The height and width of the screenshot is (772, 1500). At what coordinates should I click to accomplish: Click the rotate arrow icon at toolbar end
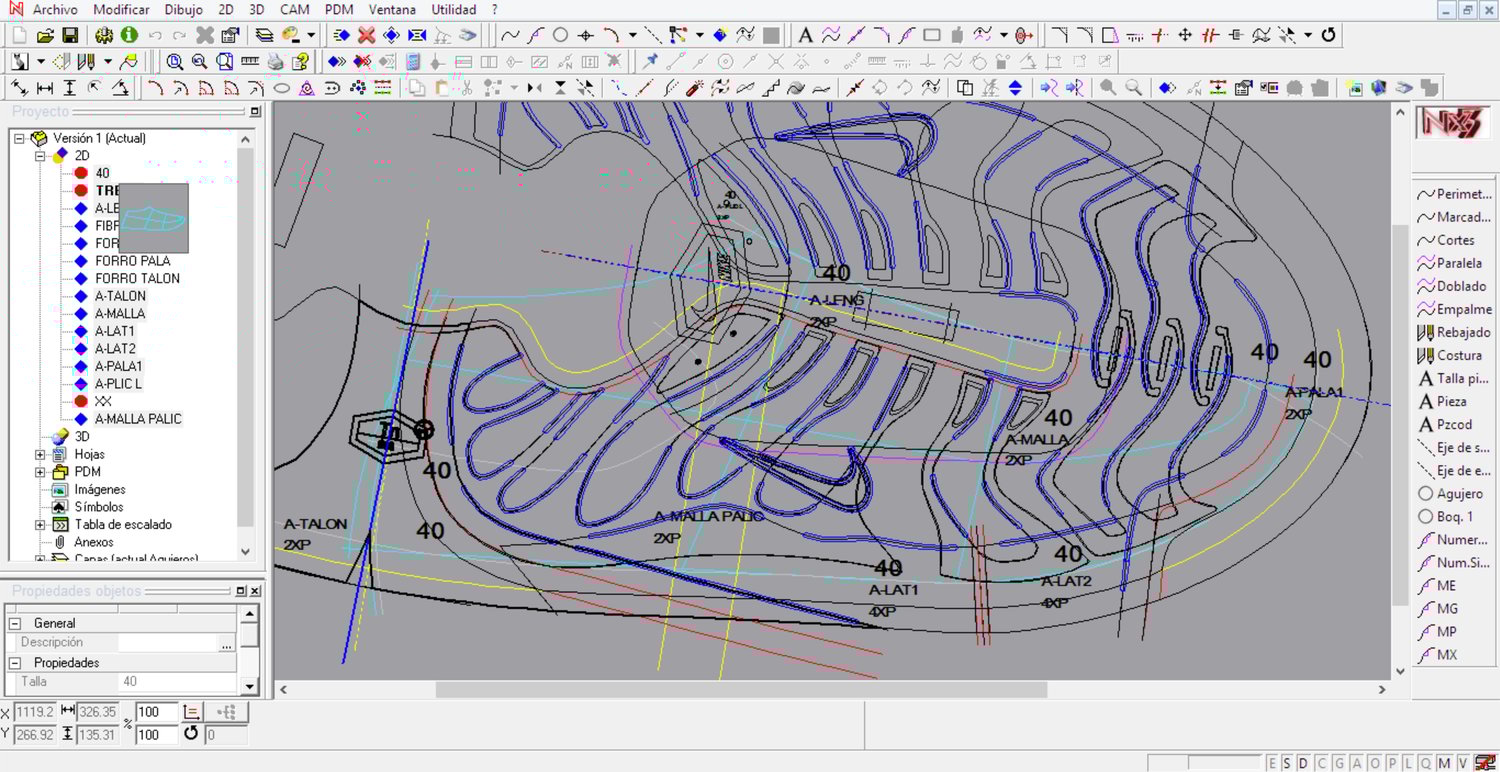tap(1328, 35)
